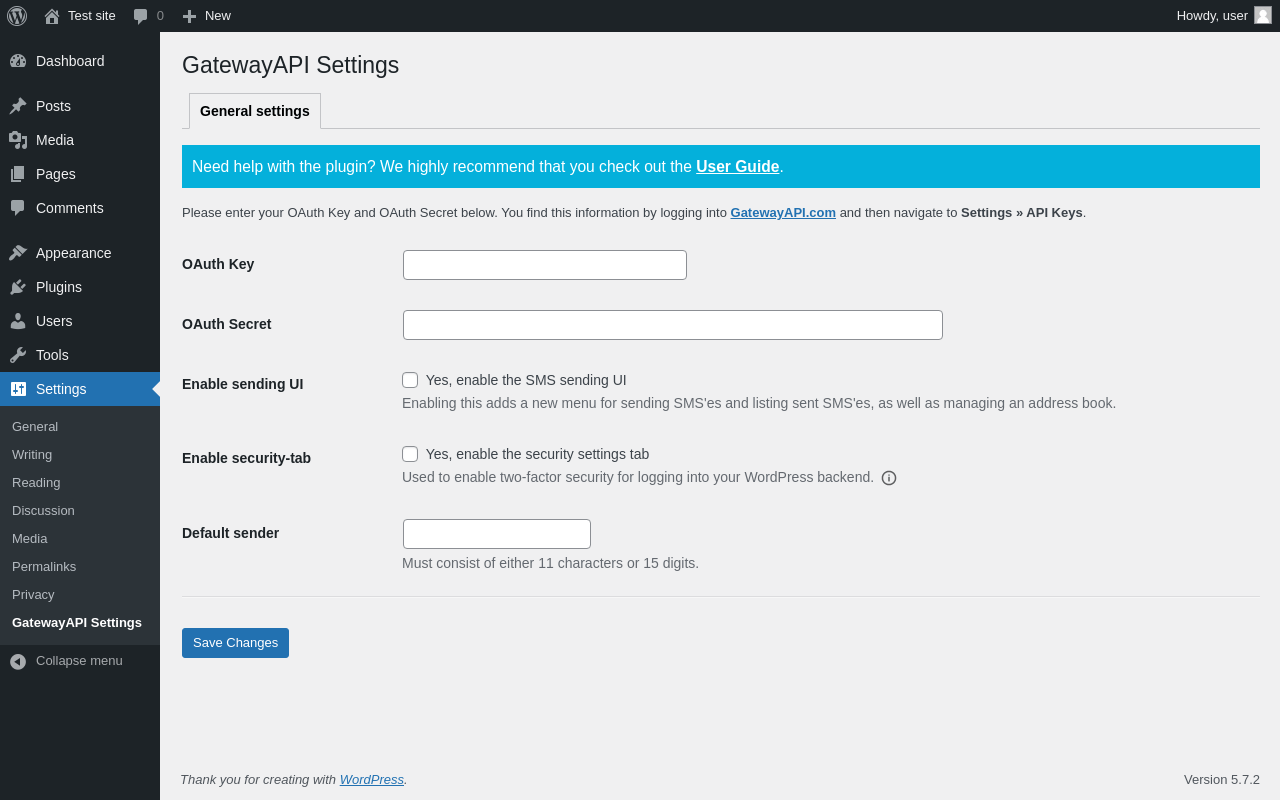Click the 'GatewayAPI Settings' page heading

point(290,65)
